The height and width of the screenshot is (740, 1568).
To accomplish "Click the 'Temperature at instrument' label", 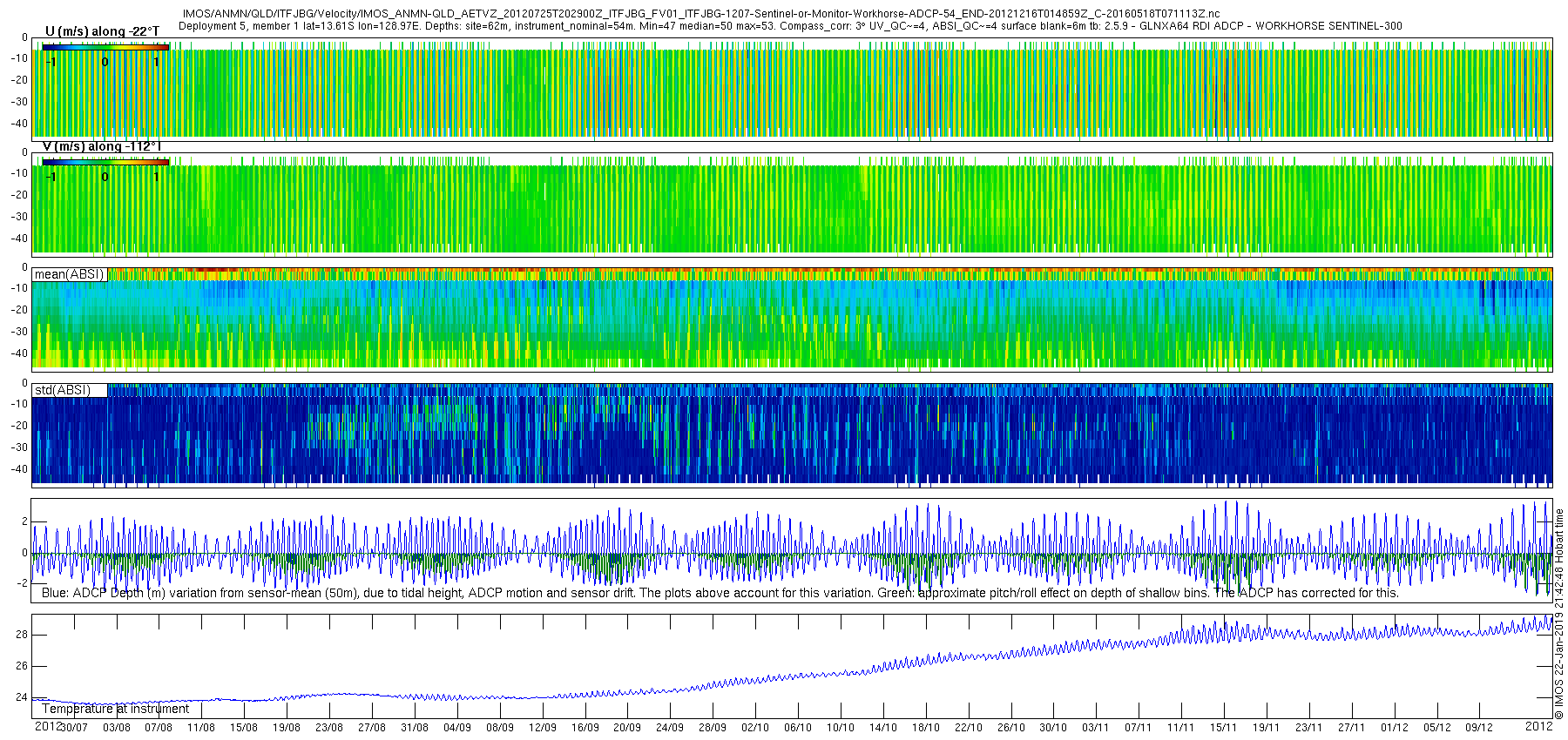I will (x=116, y=709).
